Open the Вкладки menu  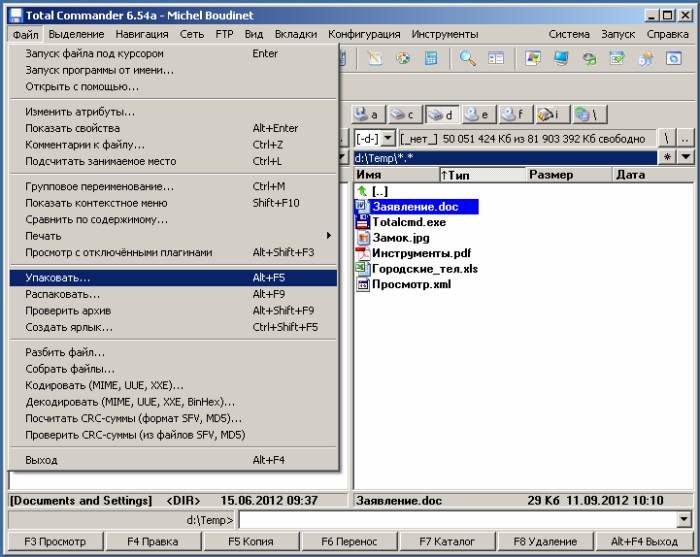(296, 34)
